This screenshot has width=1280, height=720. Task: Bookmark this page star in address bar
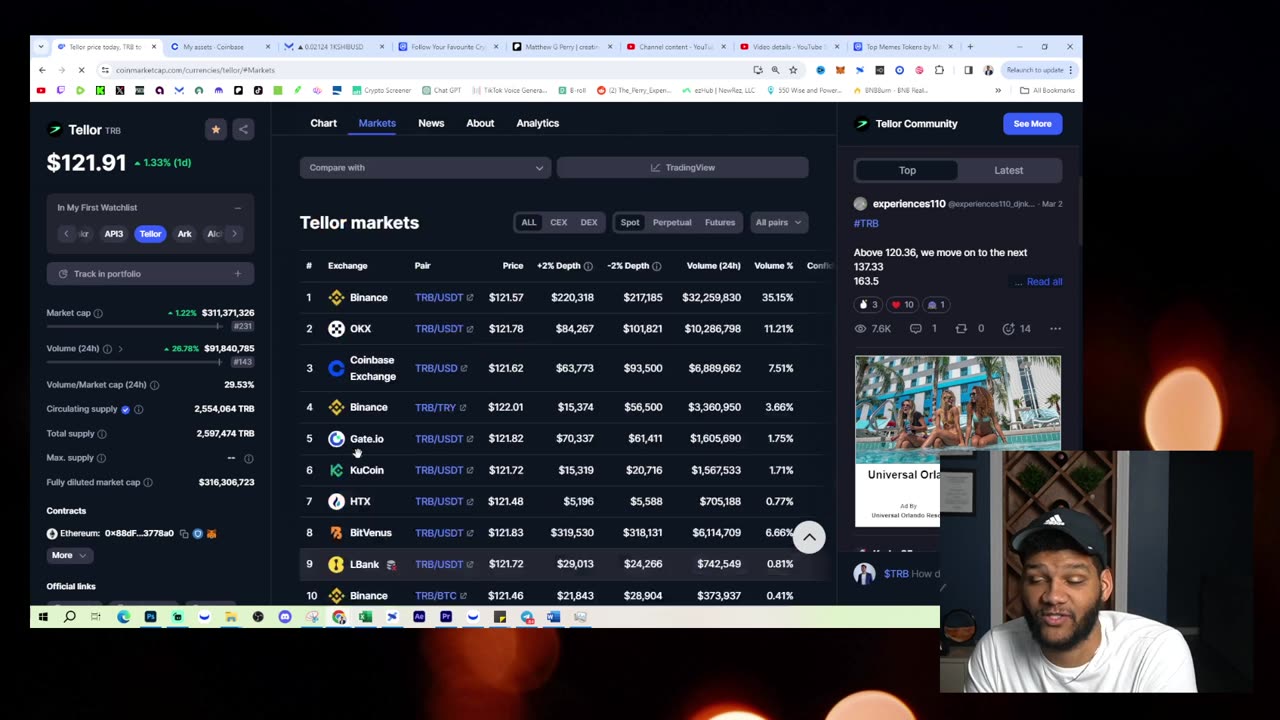(793, 70)
